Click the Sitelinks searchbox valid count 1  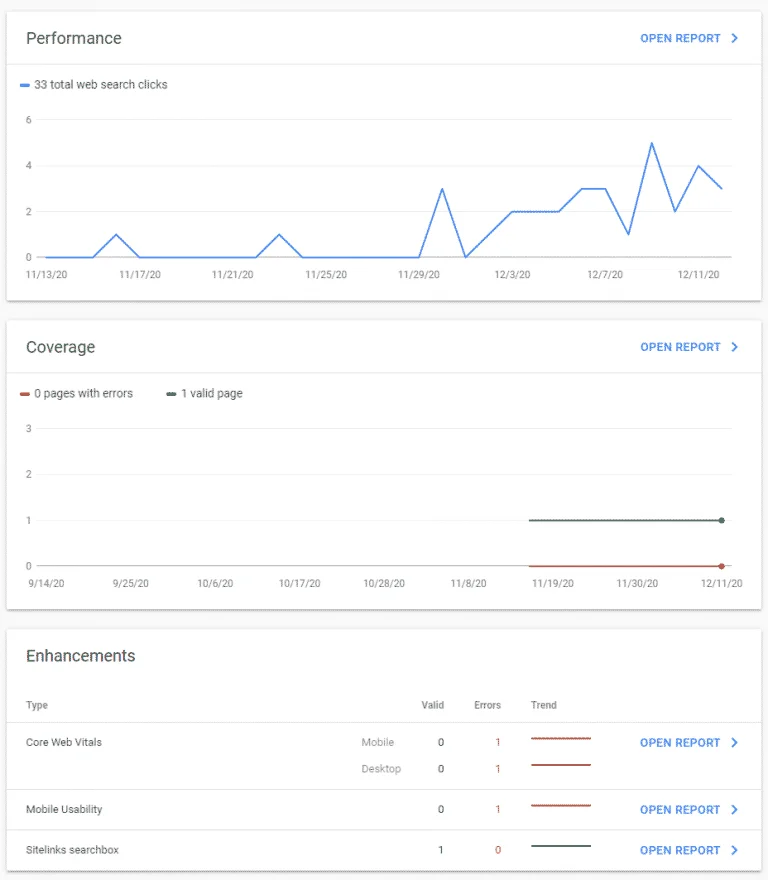[x=441, y=850]
